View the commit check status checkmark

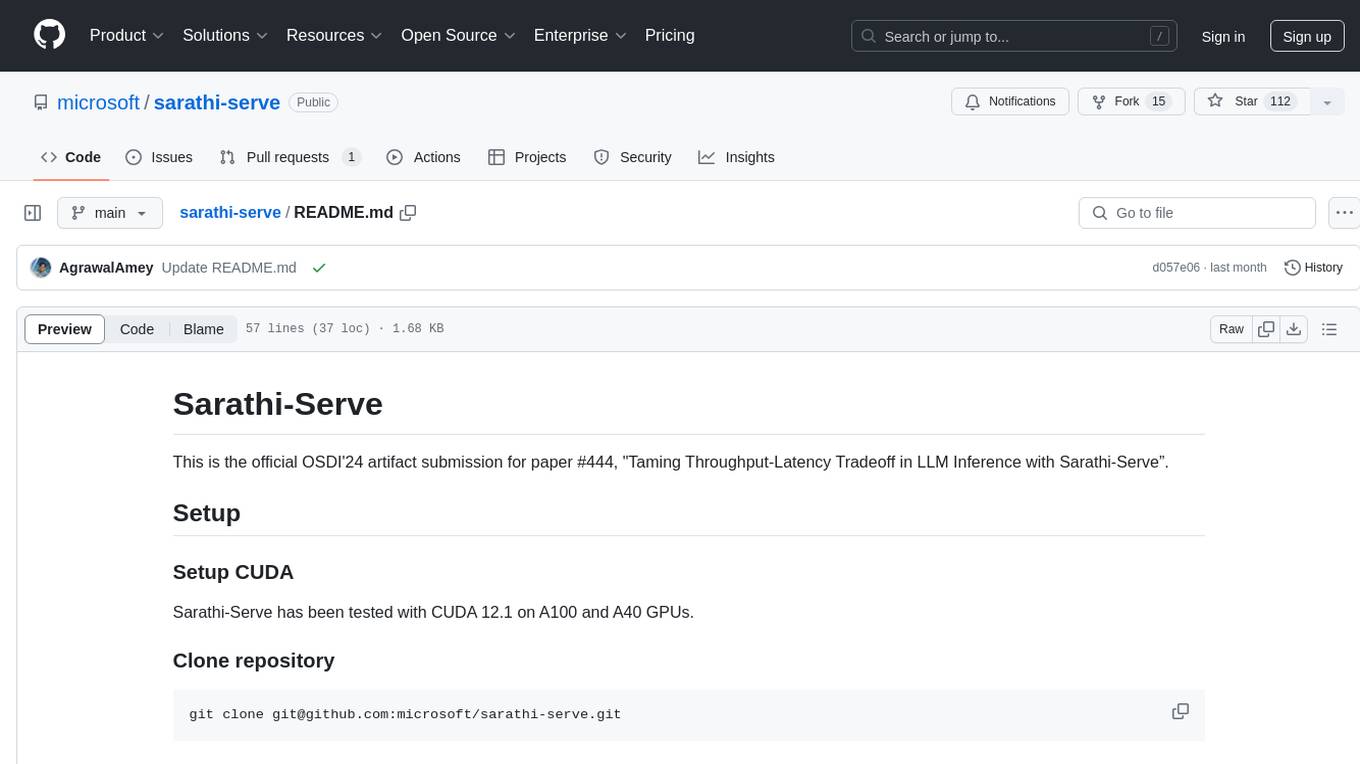(319, 267)
